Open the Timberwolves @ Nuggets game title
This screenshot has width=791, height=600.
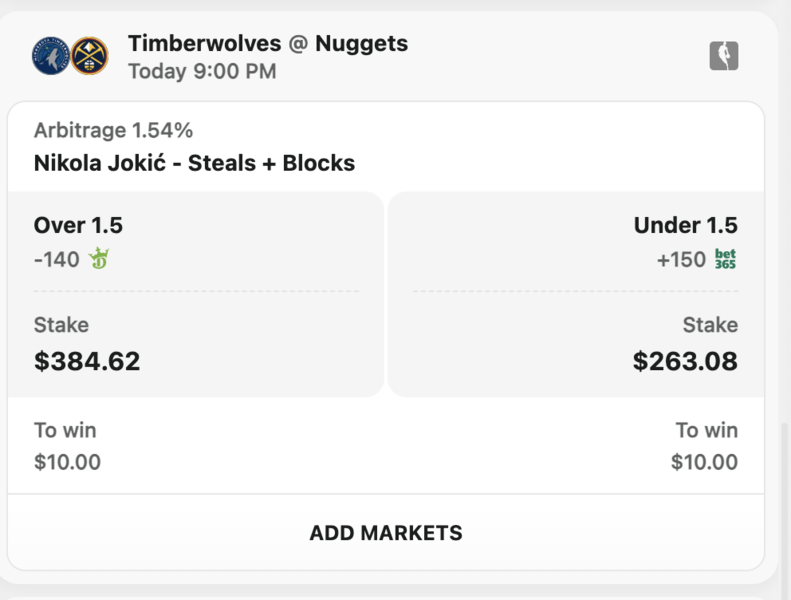coord(268,43)
